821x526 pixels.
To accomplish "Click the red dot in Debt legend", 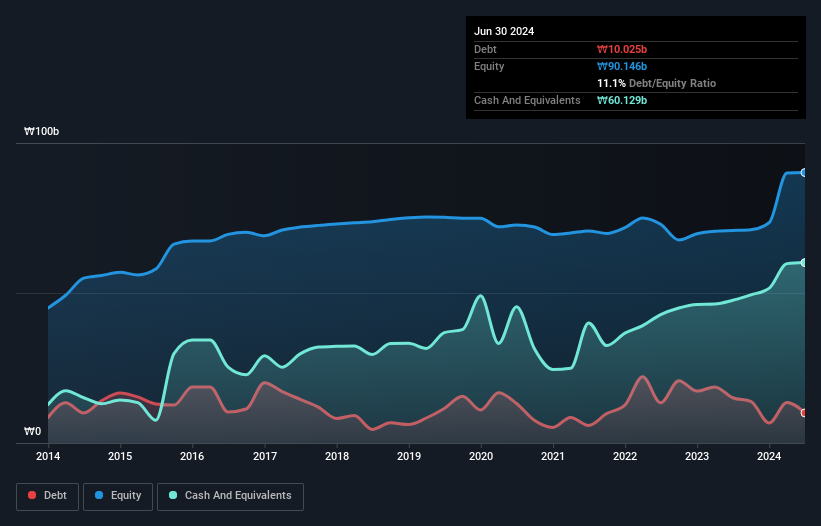I will (x=32, y=495).
